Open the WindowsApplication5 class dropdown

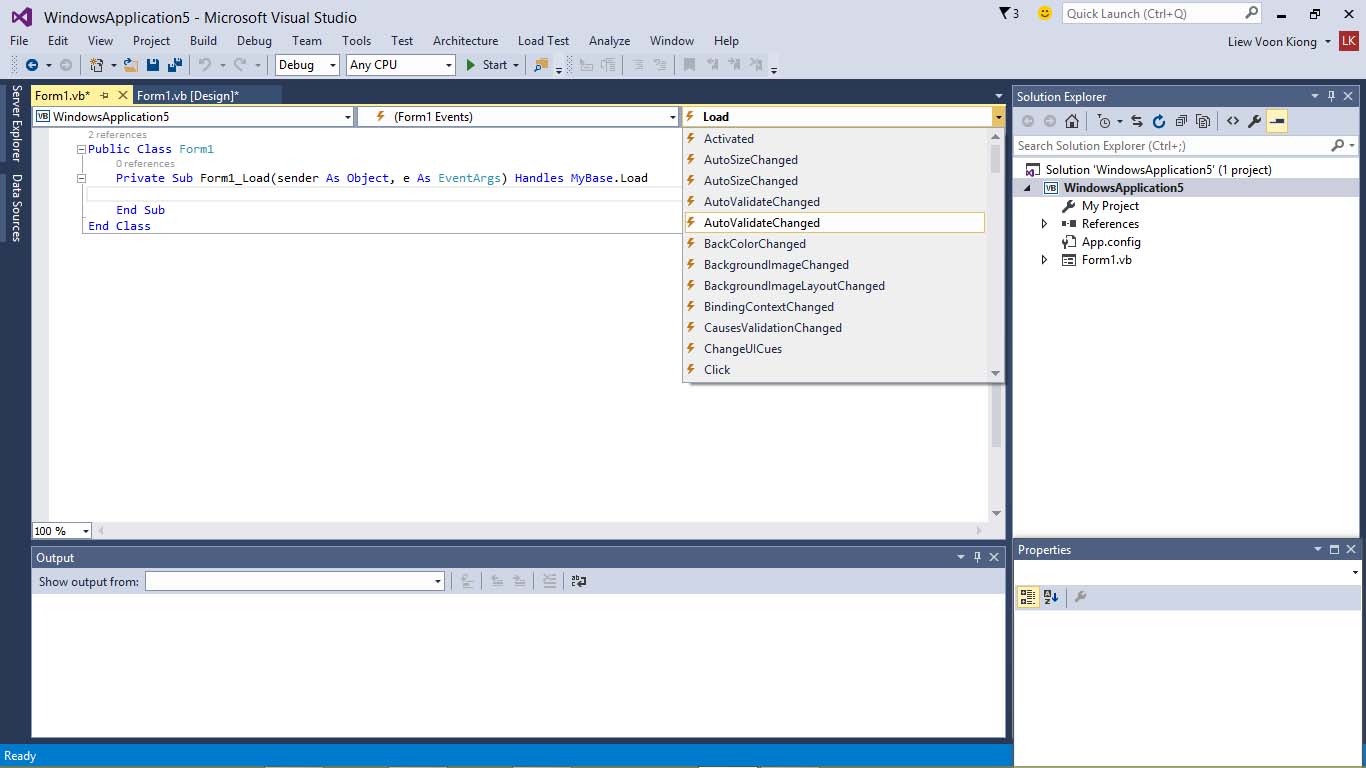pos(194,117)
